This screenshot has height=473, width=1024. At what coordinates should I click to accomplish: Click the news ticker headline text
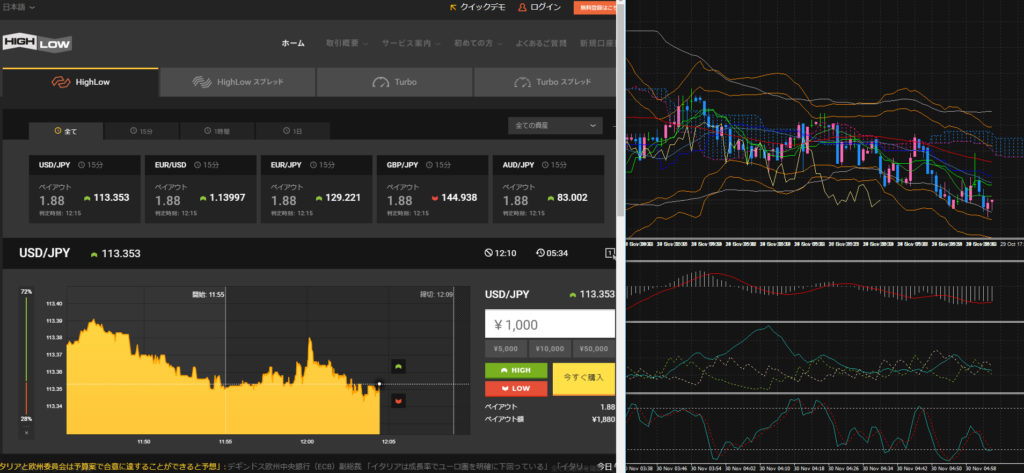coord(291,466)
